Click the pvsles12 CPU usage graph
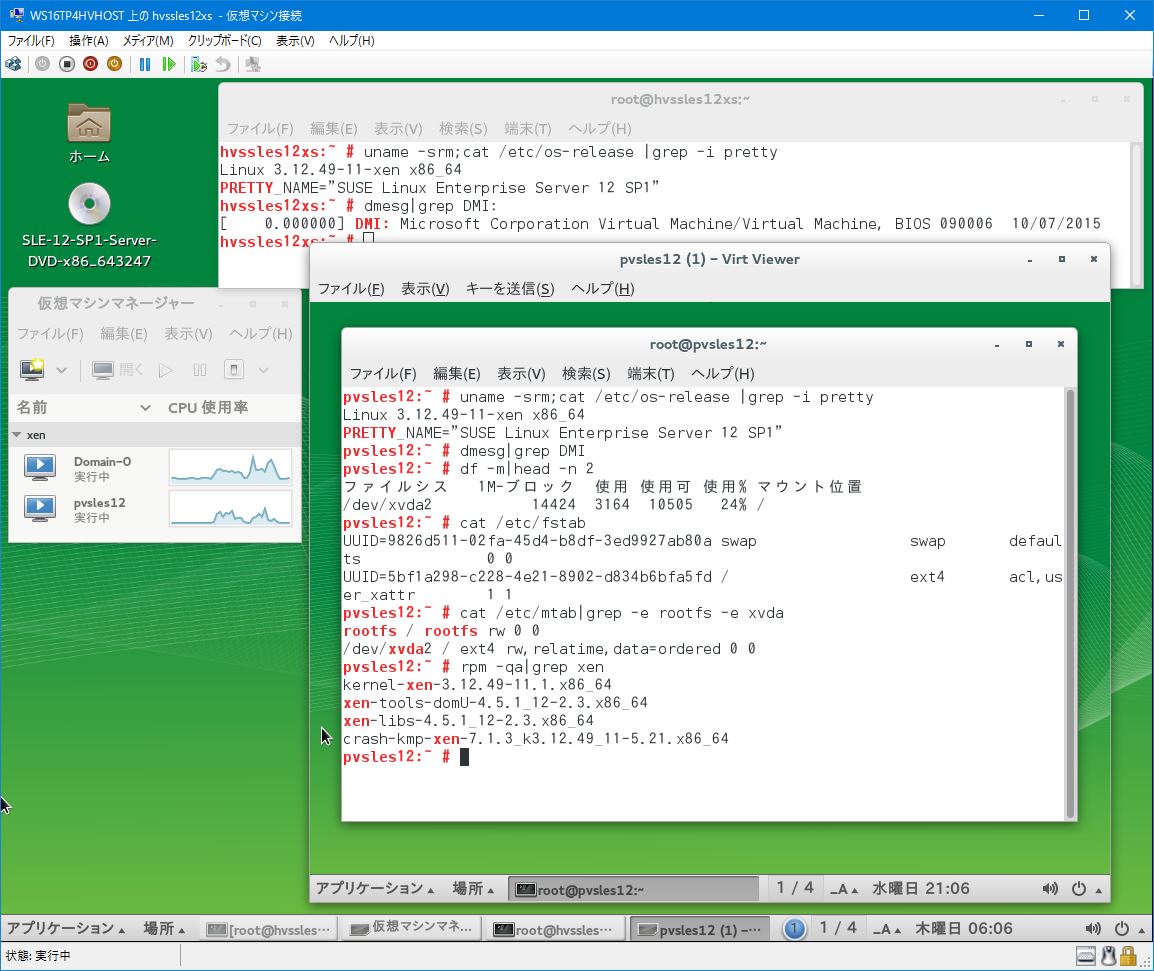The width and height of the screenshot is (1154, 971). click(x=230, y=509)
